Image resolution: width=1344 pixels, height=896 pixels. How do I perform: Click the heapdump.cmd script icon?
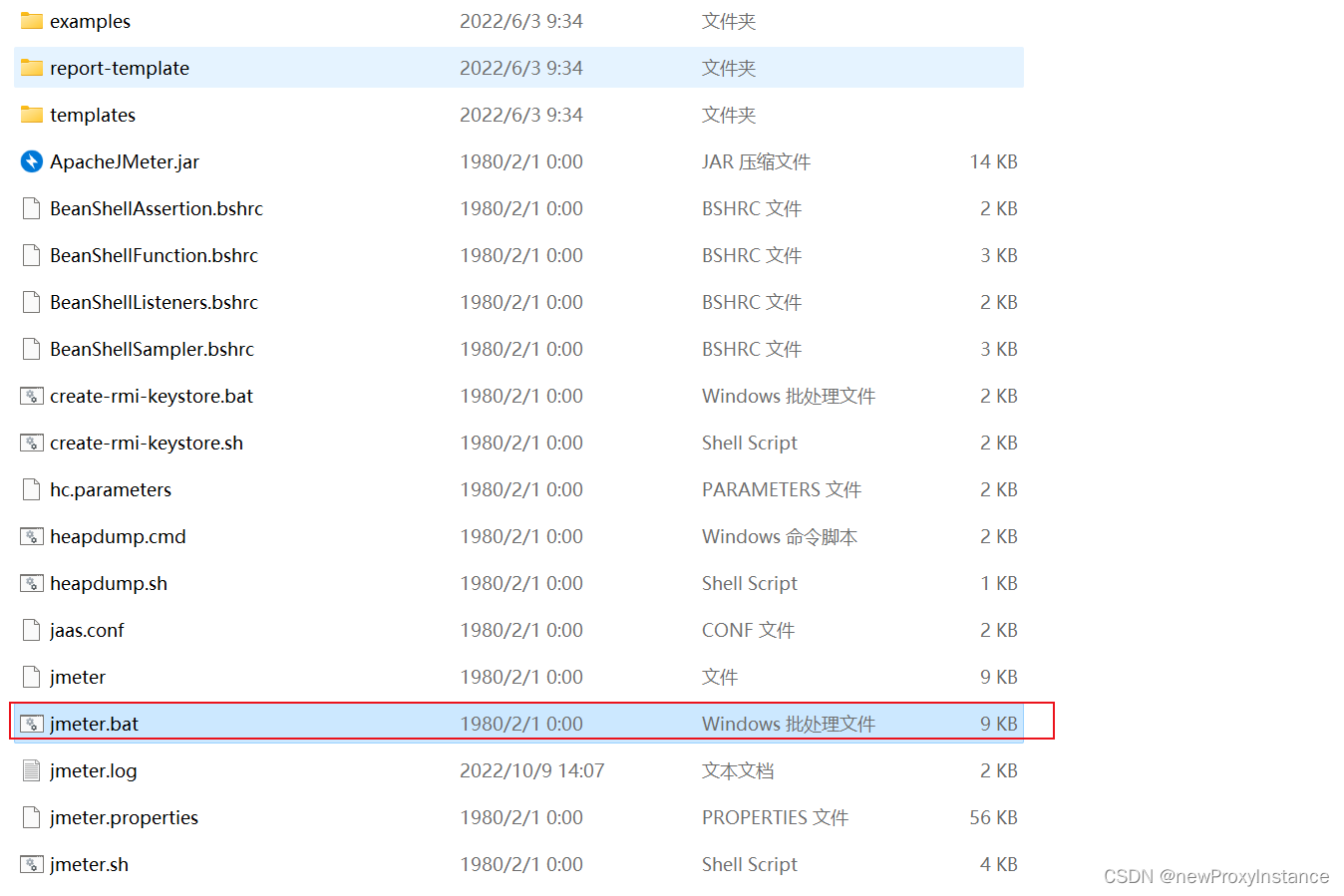32,536
